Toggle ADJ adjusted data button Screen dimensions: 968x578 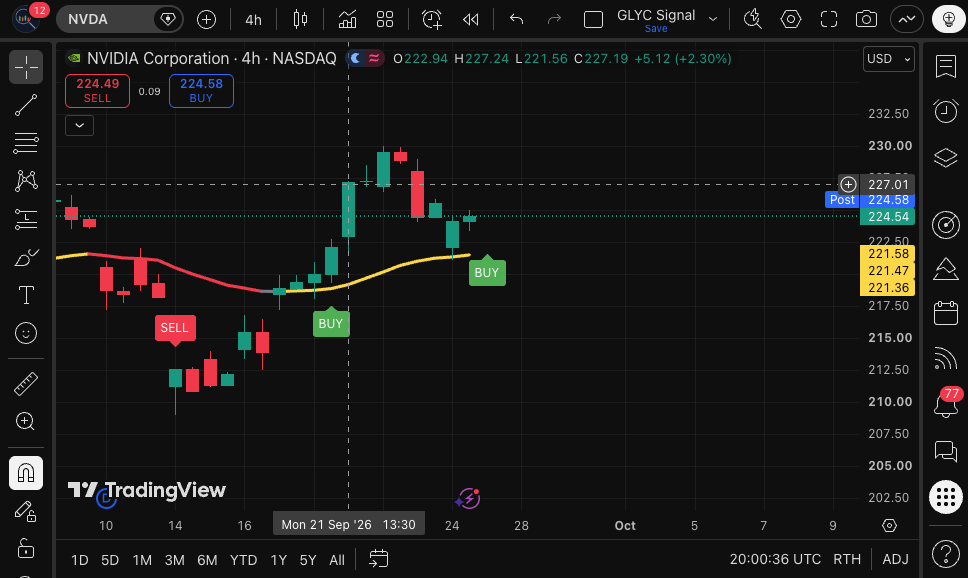(x=895, y=559)
